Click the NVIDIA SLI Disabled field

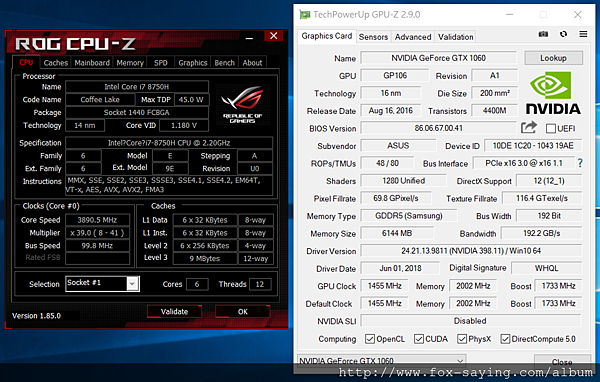click(x=470, y=321)
